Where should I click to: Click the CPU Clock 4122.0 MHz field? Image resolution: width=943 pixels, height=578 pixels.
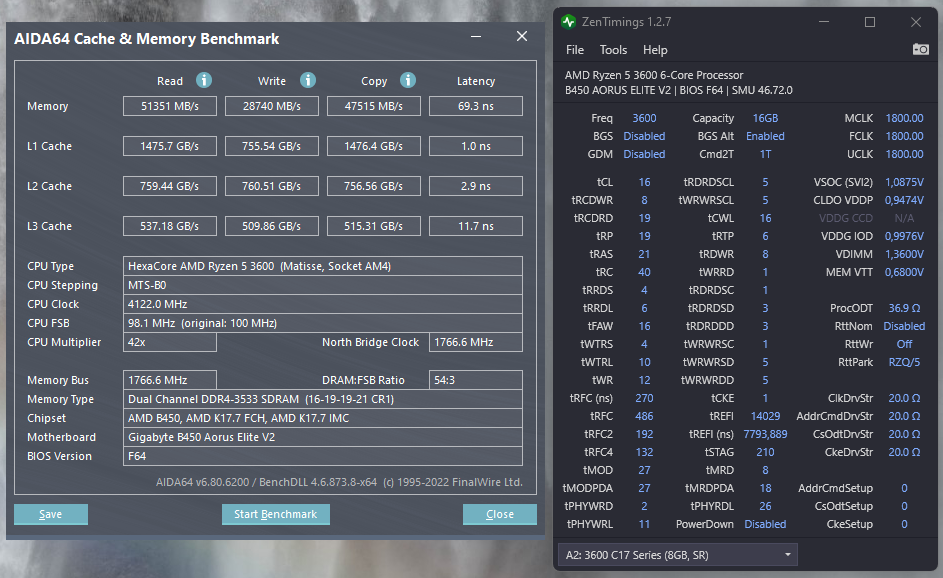(x=323, y=304)
